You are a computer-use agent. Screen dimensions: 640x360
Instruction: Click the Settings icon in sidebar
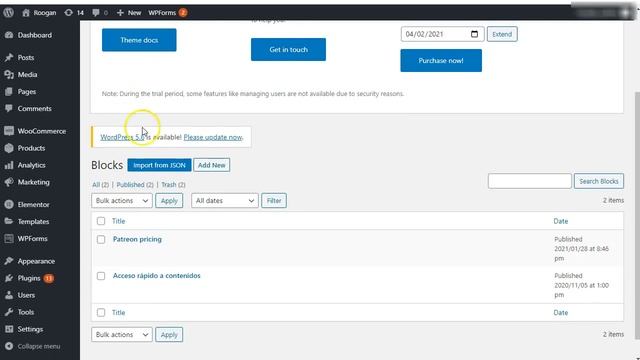pyautogui.click(x=9, y=329)
